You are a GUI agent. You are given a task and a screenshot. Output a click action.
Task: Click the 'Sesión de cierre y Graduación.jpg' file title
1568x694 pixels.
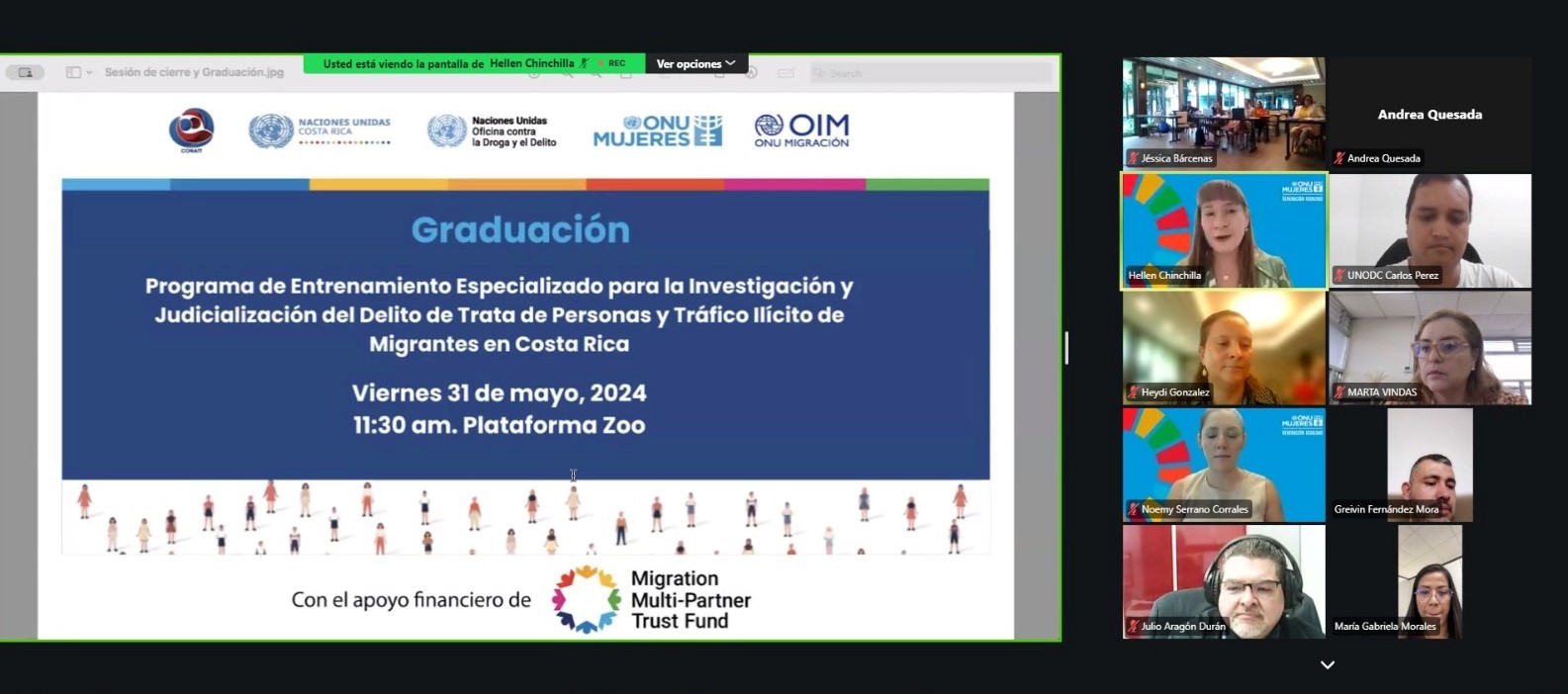[194, 72]
